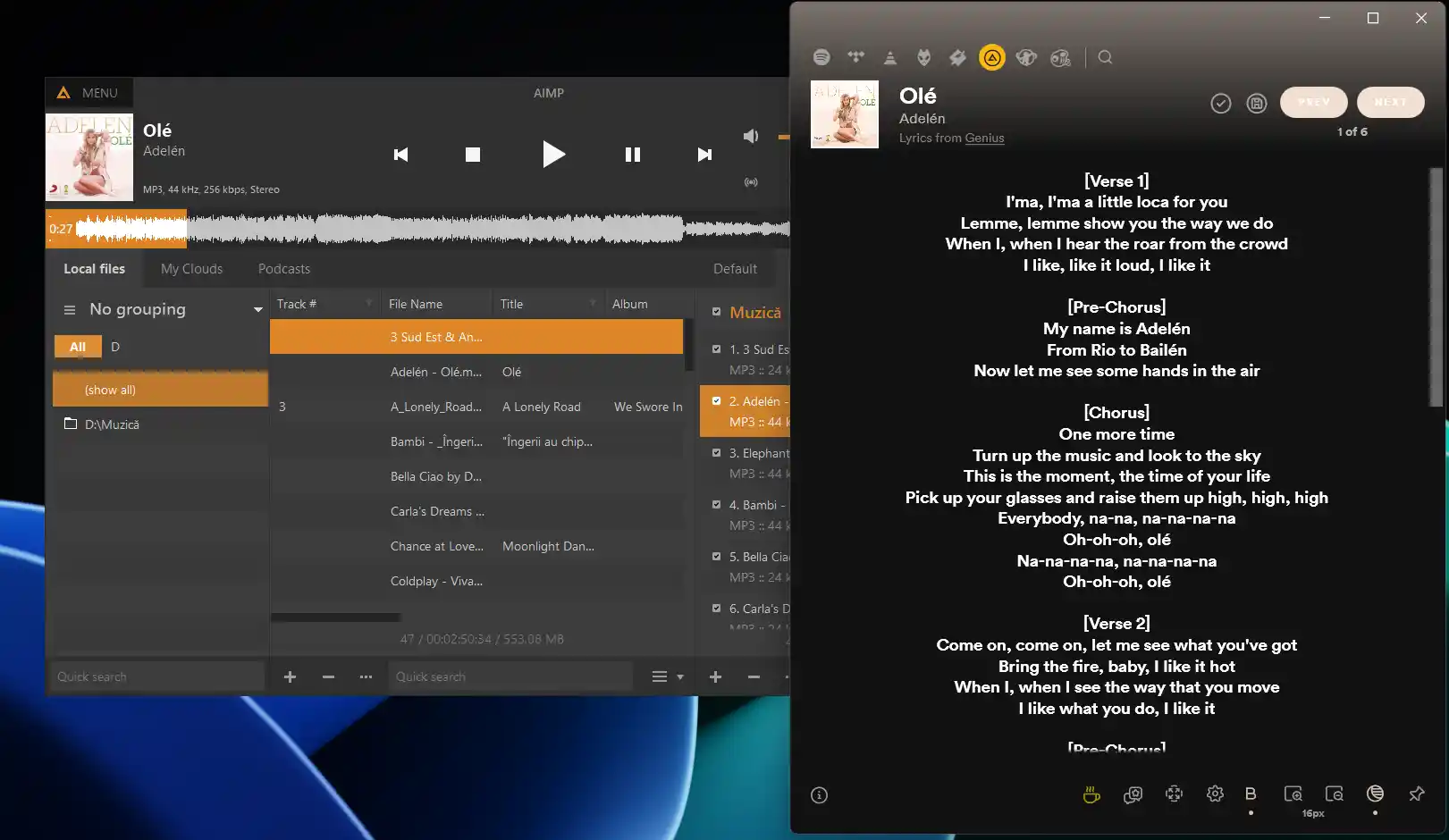Open the Genius lyrics link
Viewport: 1449px width, 840px height.
984,138
